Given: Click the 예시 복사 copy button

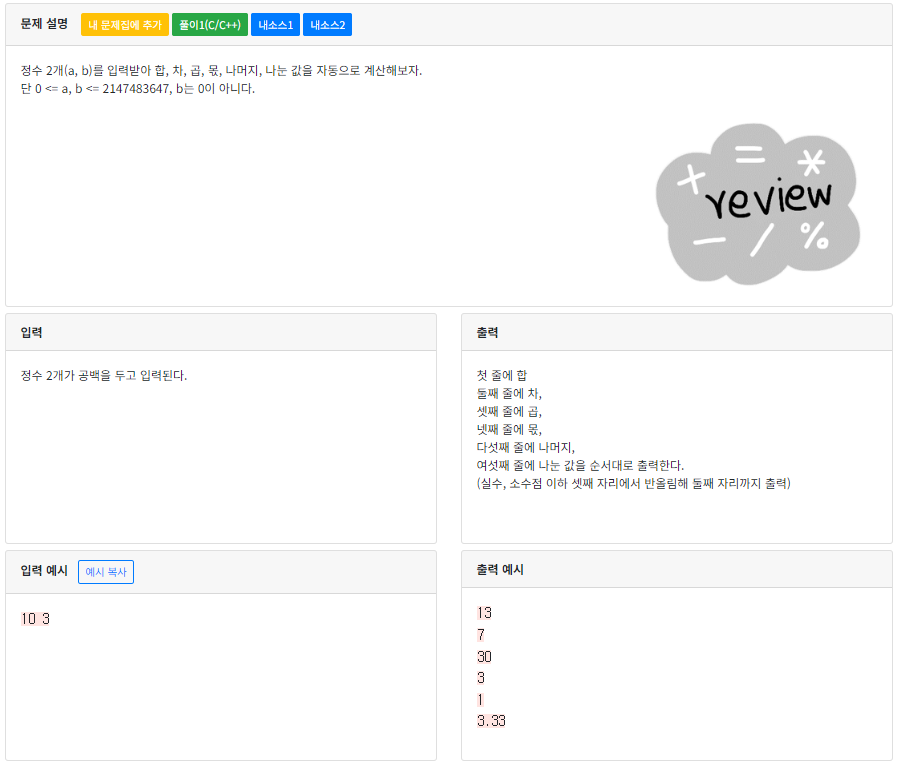Looking at the screenshot, I should tap(105, 571).
